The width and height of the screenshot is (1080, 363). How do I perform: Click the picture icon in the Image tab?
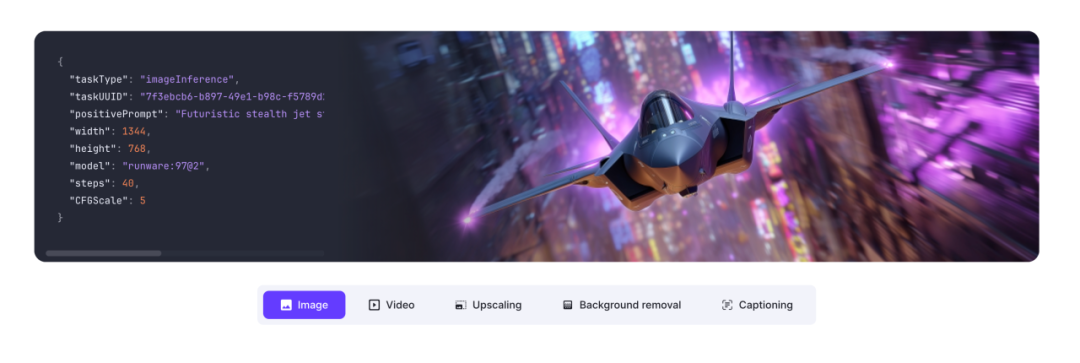(x=286, y=305)
